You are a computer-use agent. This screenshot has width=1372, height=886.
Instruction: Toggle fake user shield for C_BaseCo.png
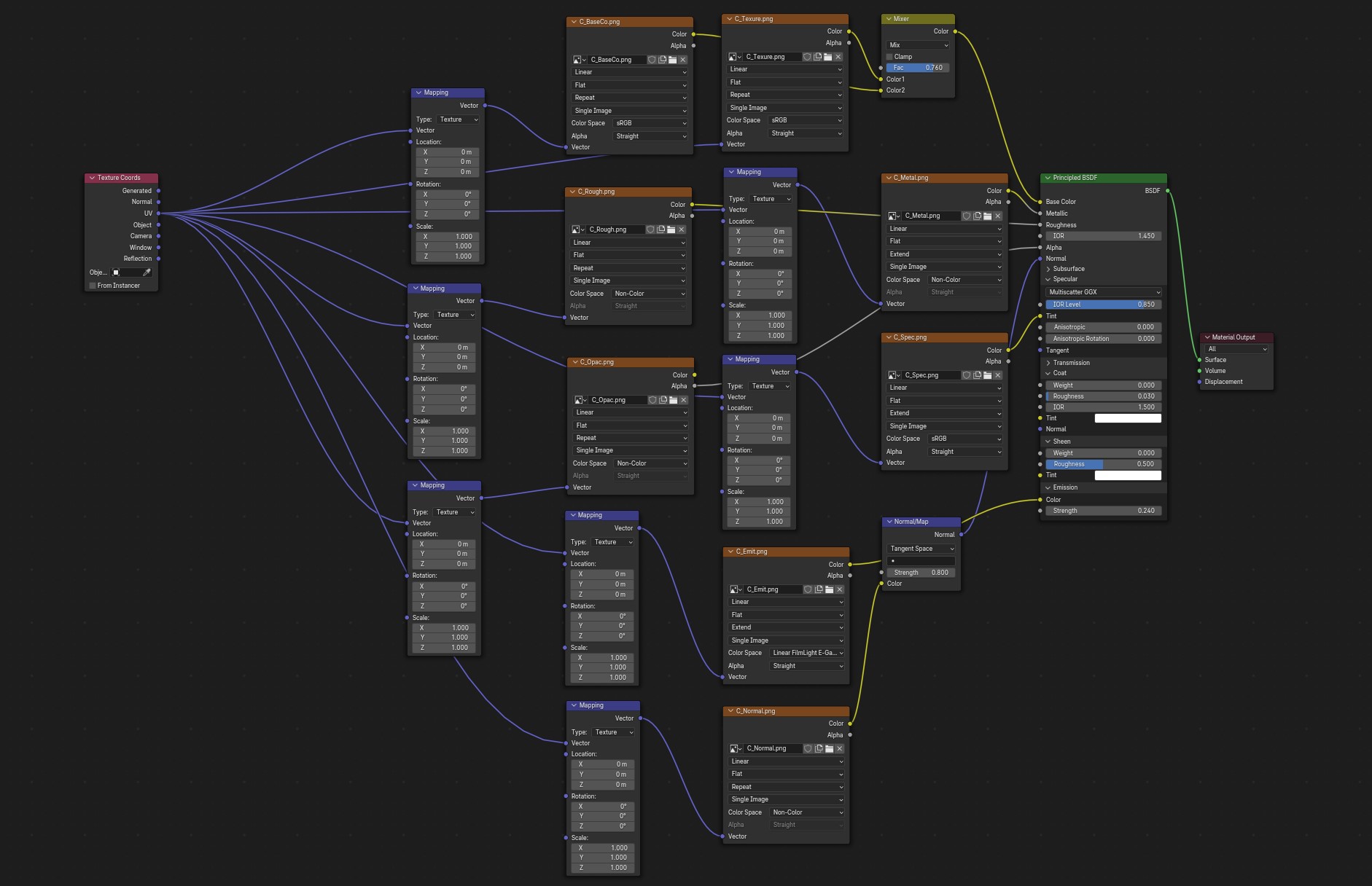[x=652, y=60]
